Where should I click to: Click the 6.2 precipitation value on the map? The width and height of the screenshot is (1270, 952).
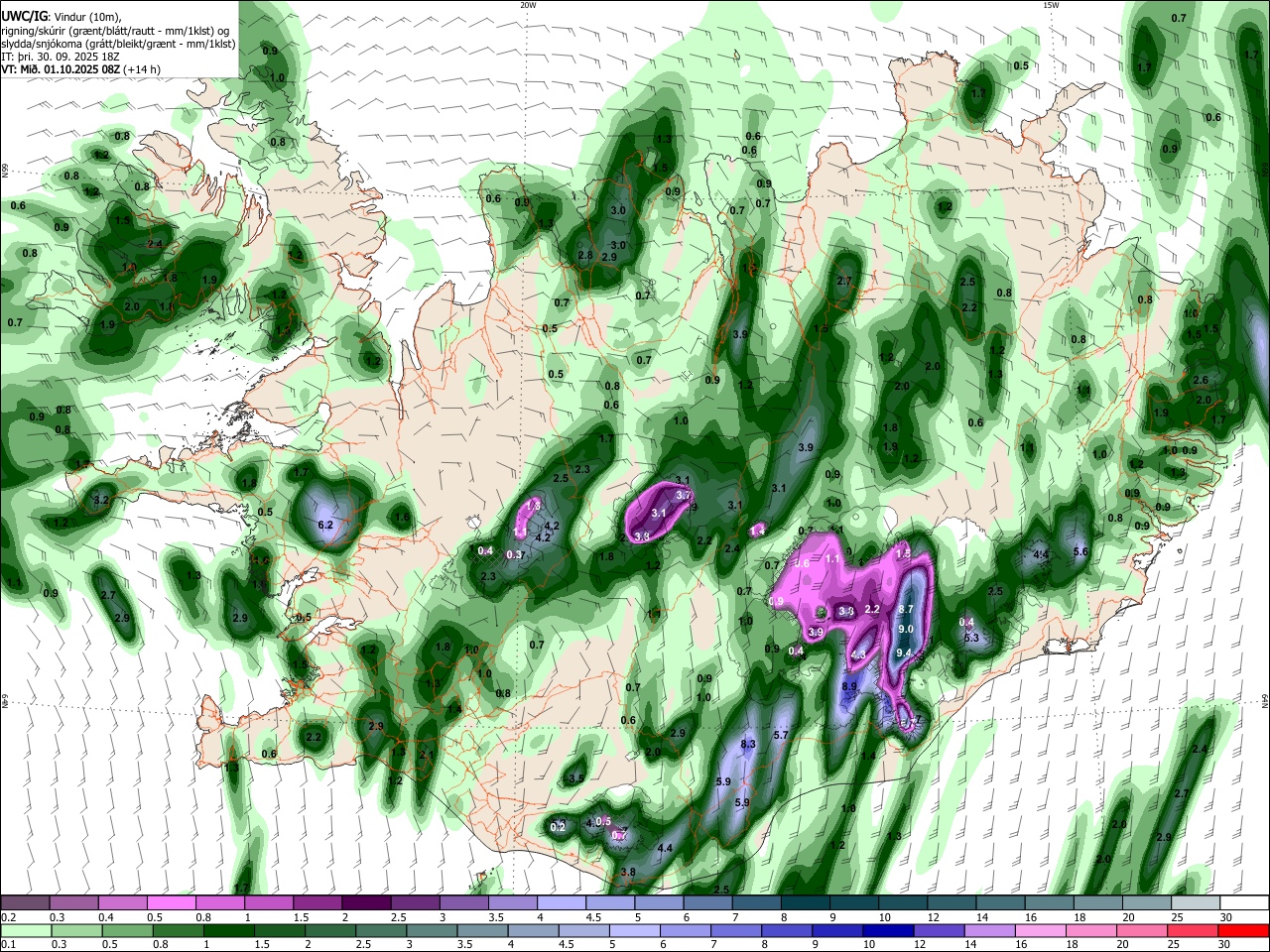pyautogui.click(x=324, y=525)
